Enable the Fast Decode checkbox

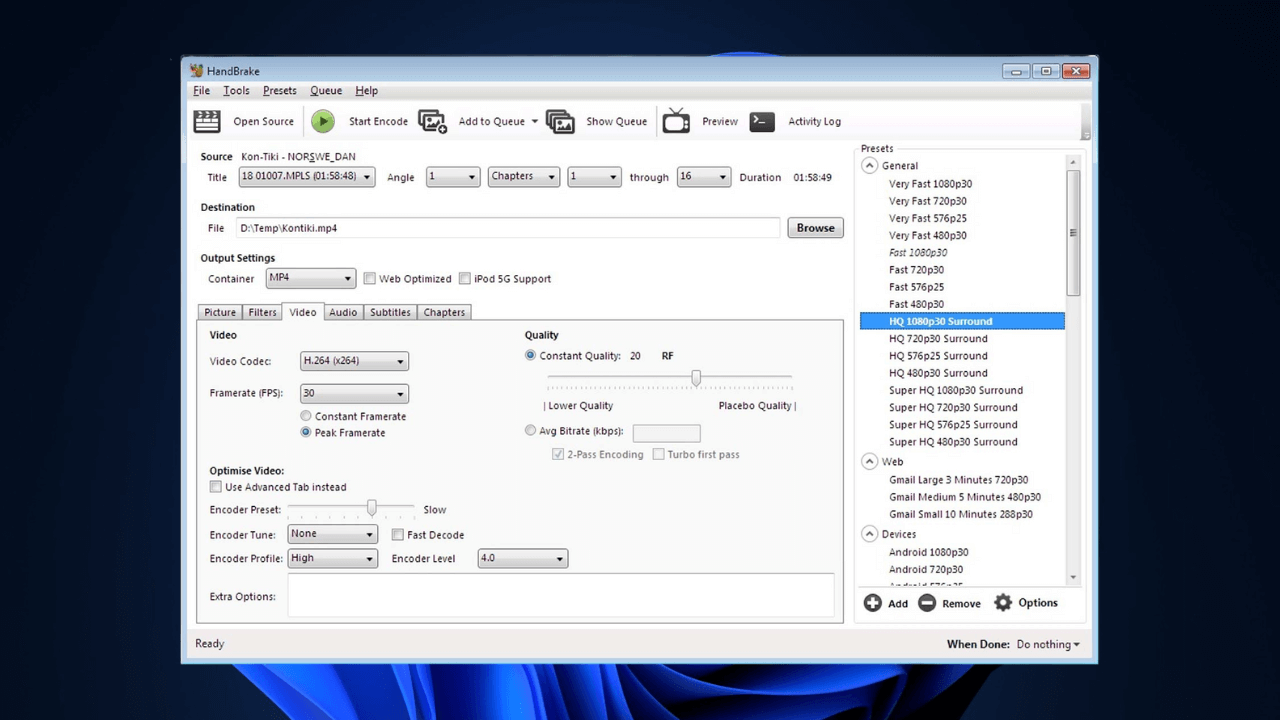[x=397, y=535]
